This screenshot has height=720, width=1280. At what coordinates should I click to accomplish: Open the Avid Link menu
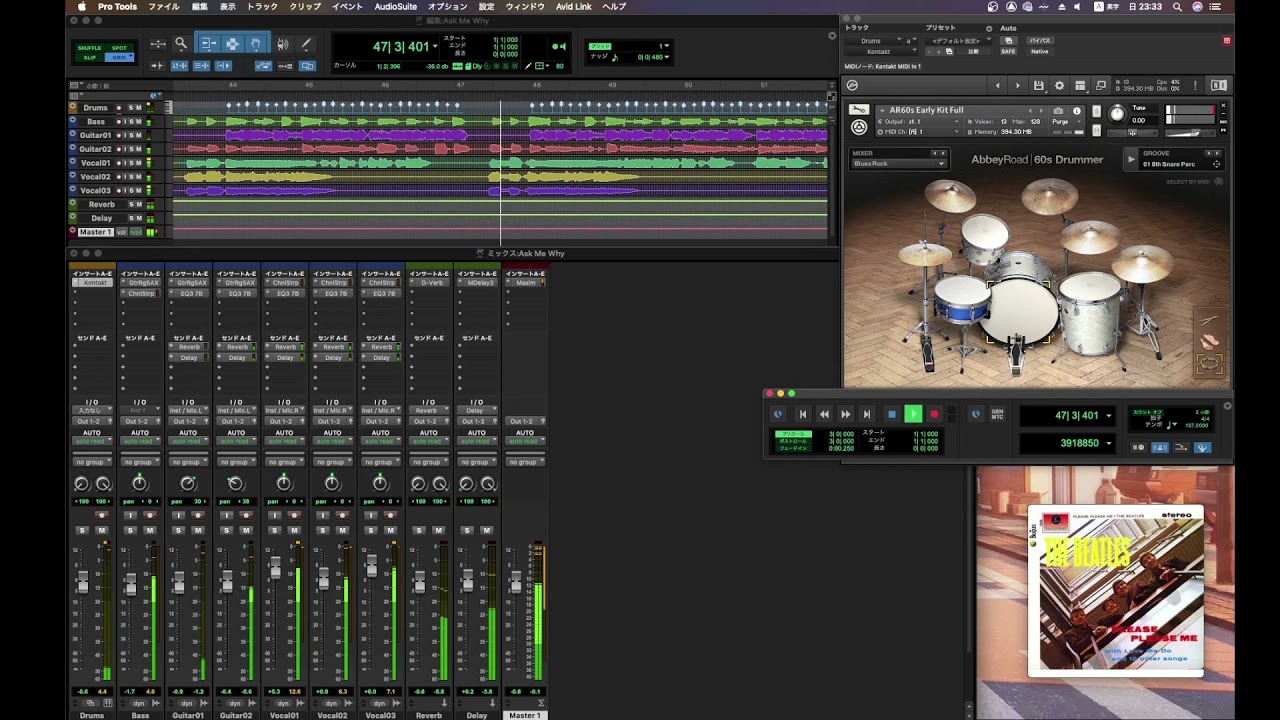pos(574,7)
